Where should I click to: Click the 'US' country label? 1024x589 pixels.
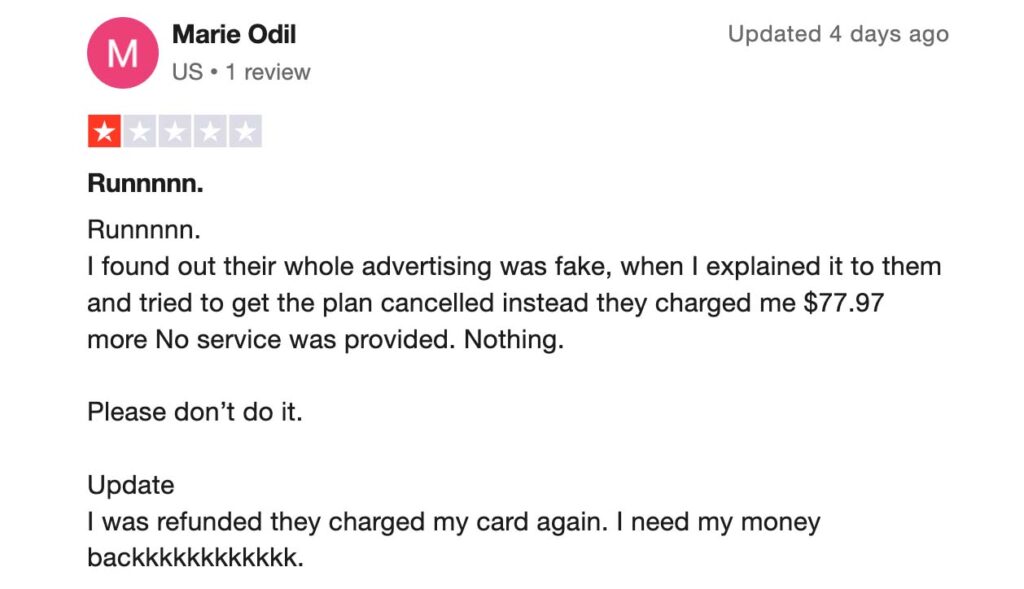coord(187,72)
